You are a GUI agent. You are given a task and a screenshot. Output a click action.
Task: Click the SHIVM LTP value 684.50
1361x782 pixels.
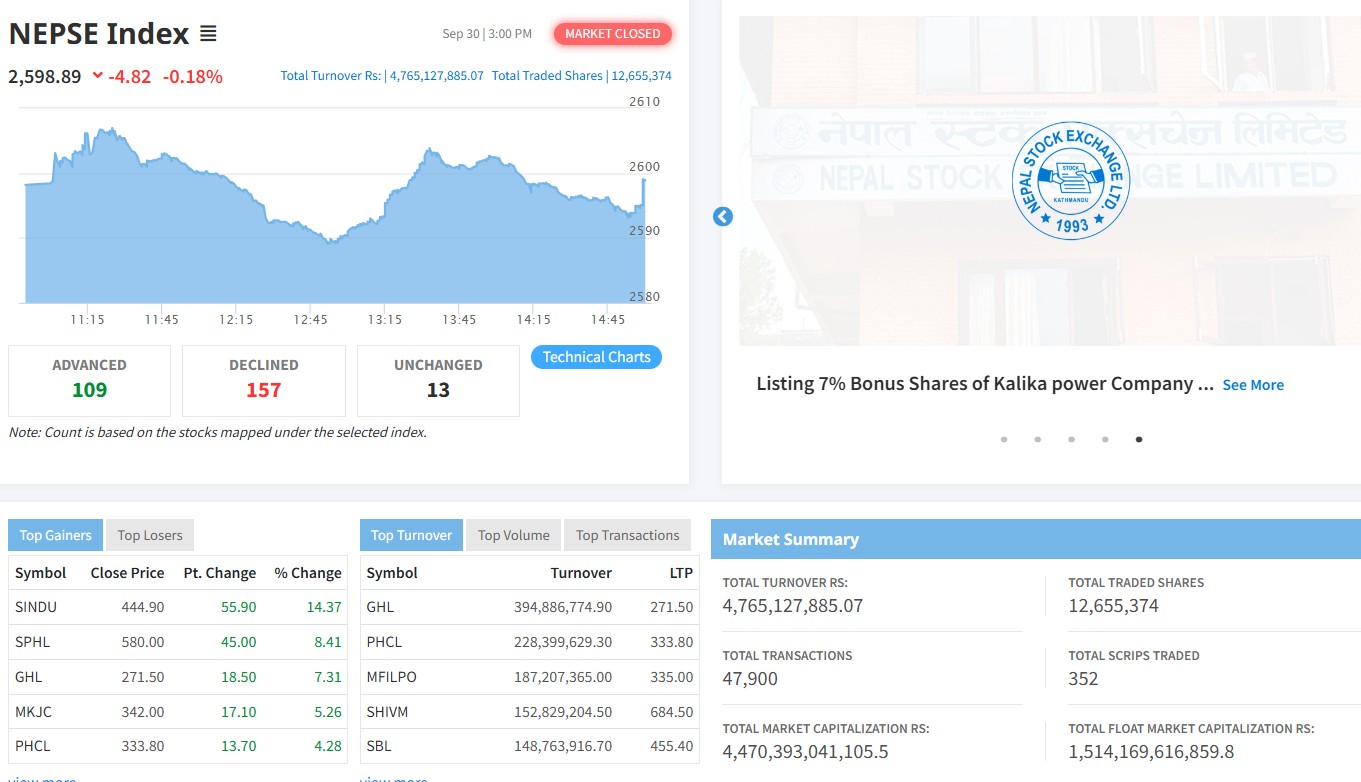click(672, 712)
